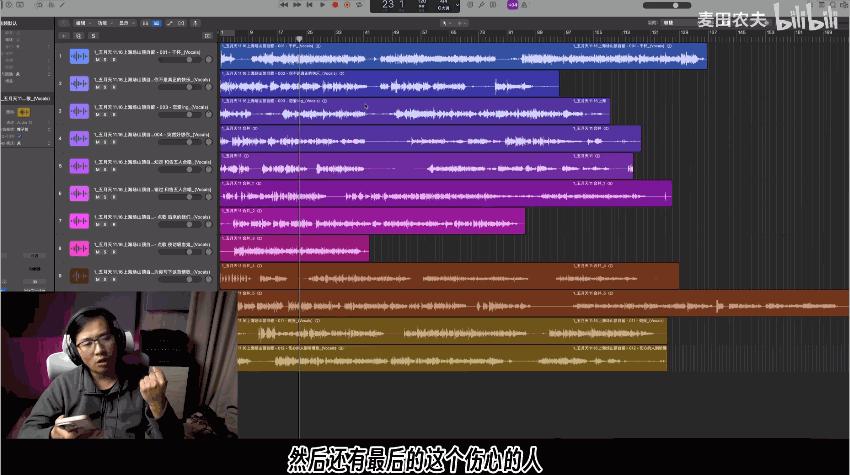The image size is (850, 475).
Task: Click the pan knob on track 4
Action: [209, 142]
